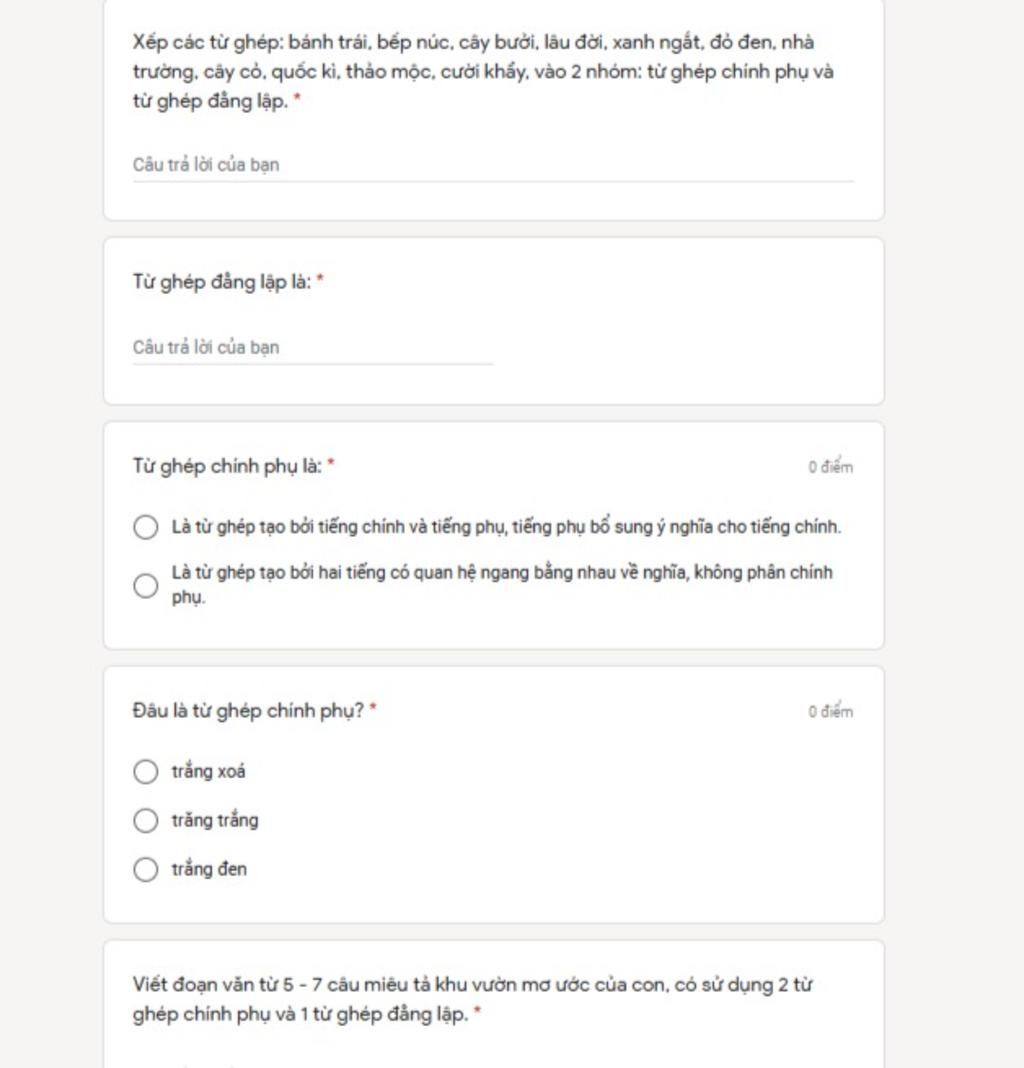This screenshot has height=1068, width=1024.
Task: Click the required asterisk after 'Từ ghép chính phụ là:'
Action: [331, 464]
